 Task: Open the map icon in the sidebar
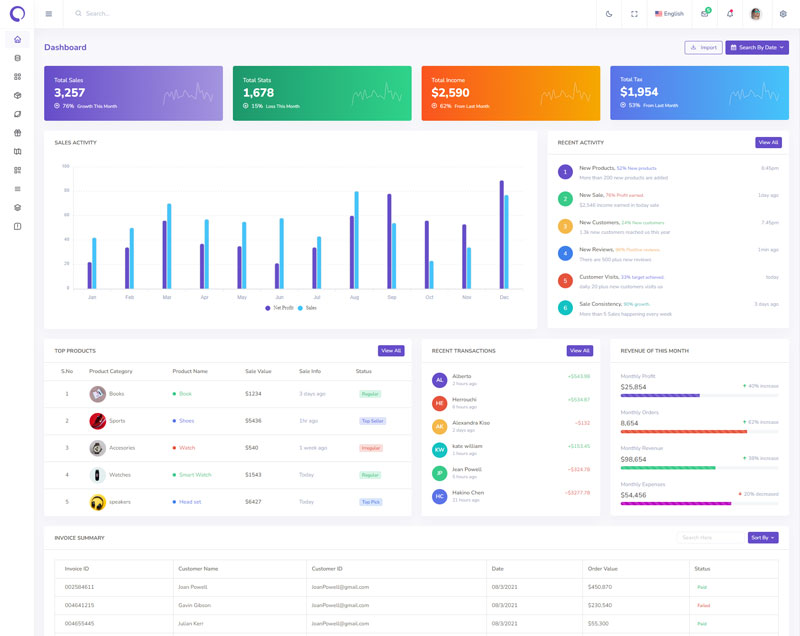pyautogui.click(x=17, y=152)
